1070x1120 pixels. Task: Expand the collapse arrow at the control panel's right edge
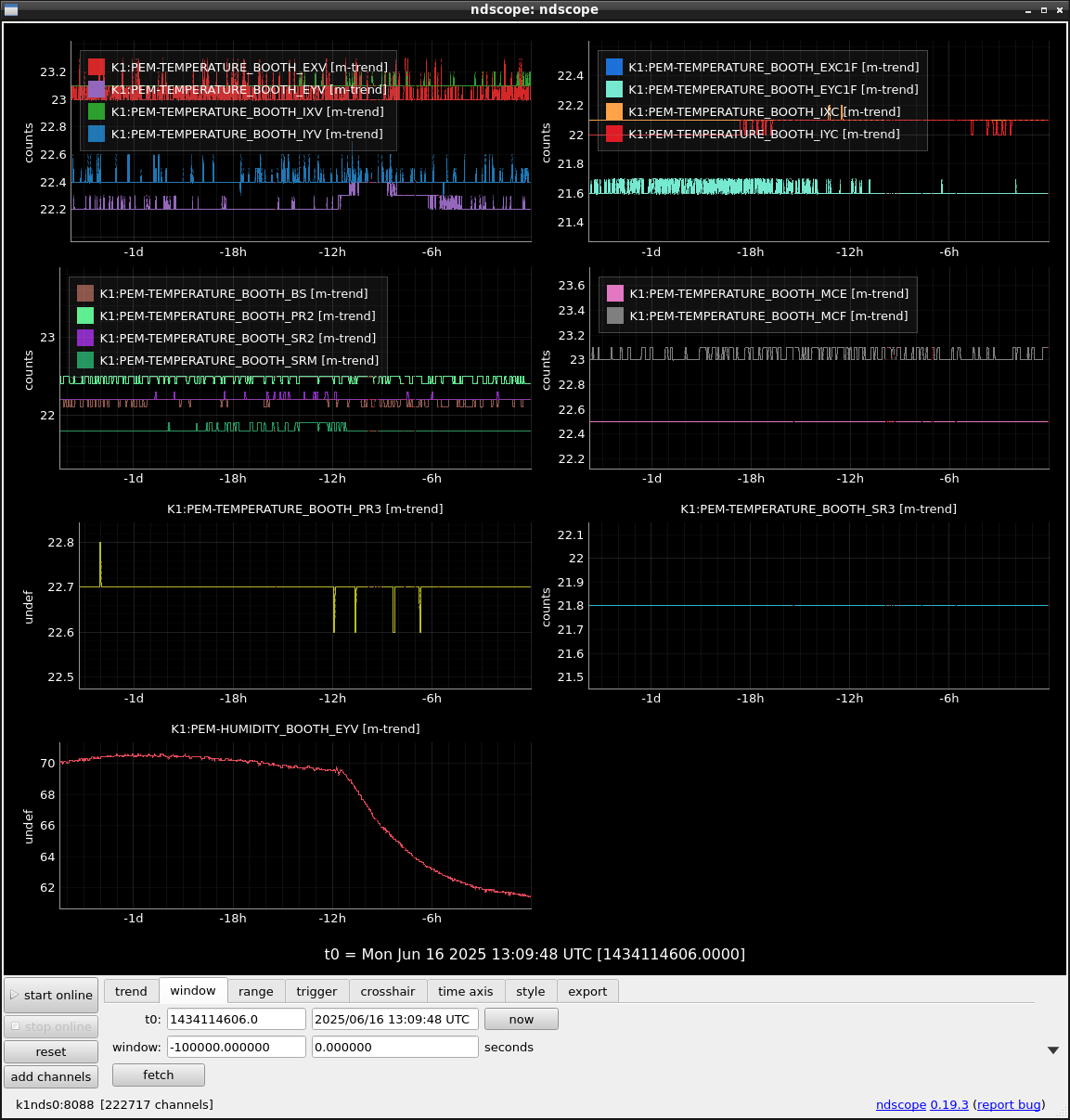[x=1053, y=1050]
